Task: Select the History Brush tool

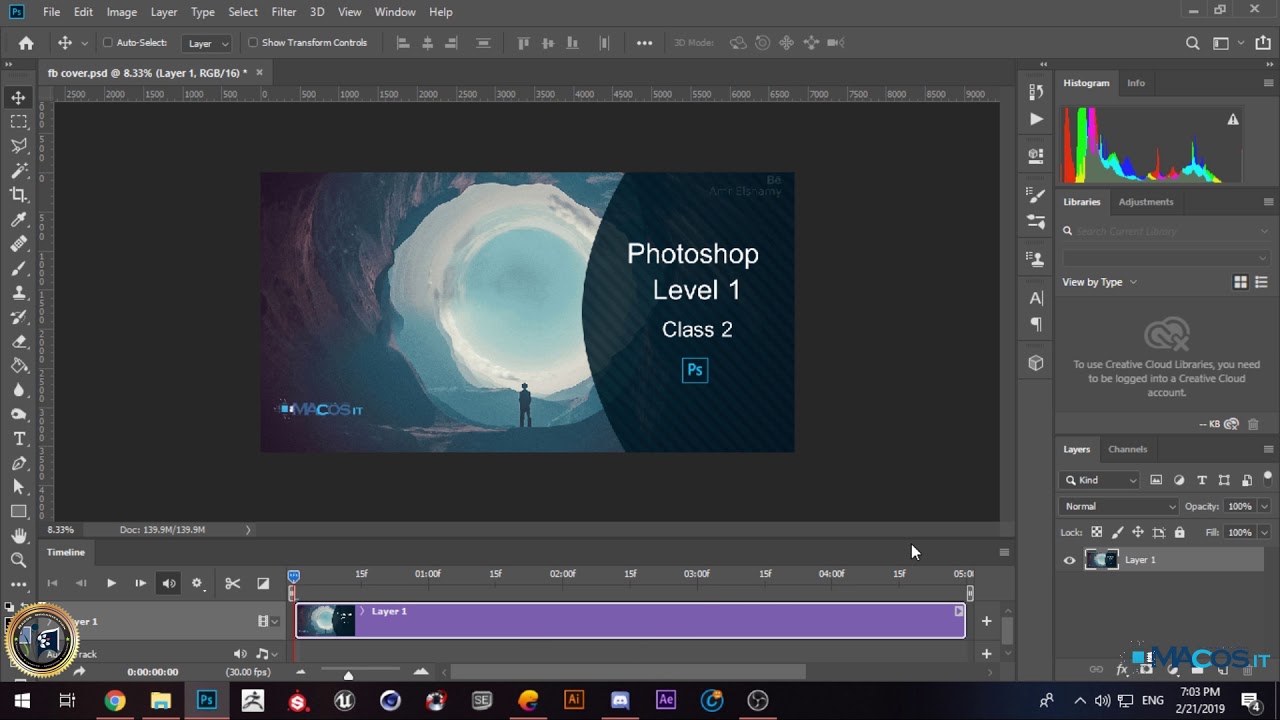Action: pyautogui.click(x=19, y=317)
